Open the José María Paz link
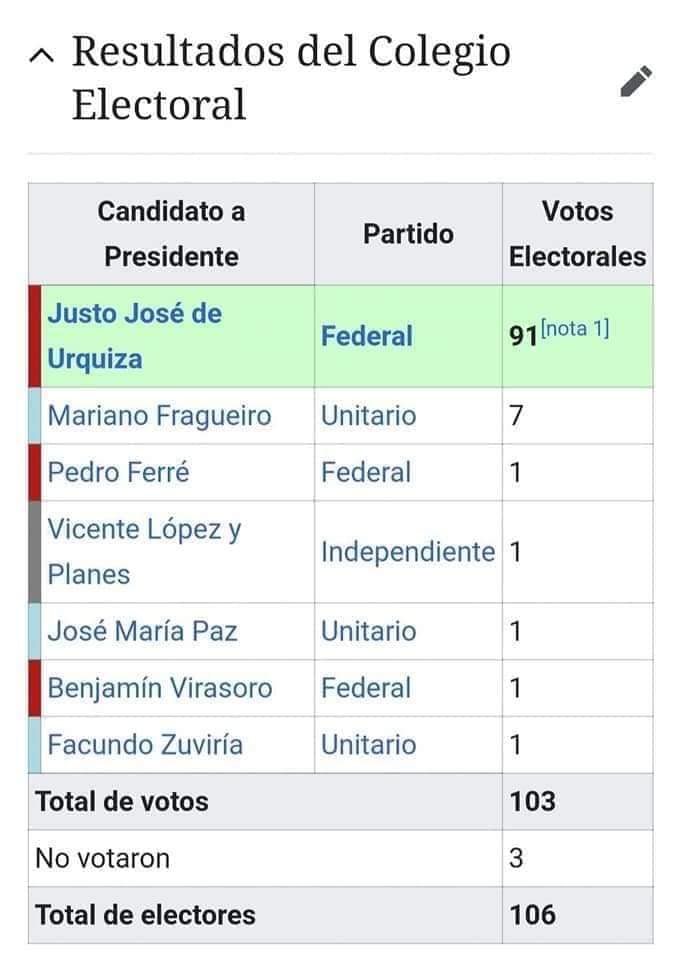Viewport: 681px width, 960px height. click(x=142, y=631)
